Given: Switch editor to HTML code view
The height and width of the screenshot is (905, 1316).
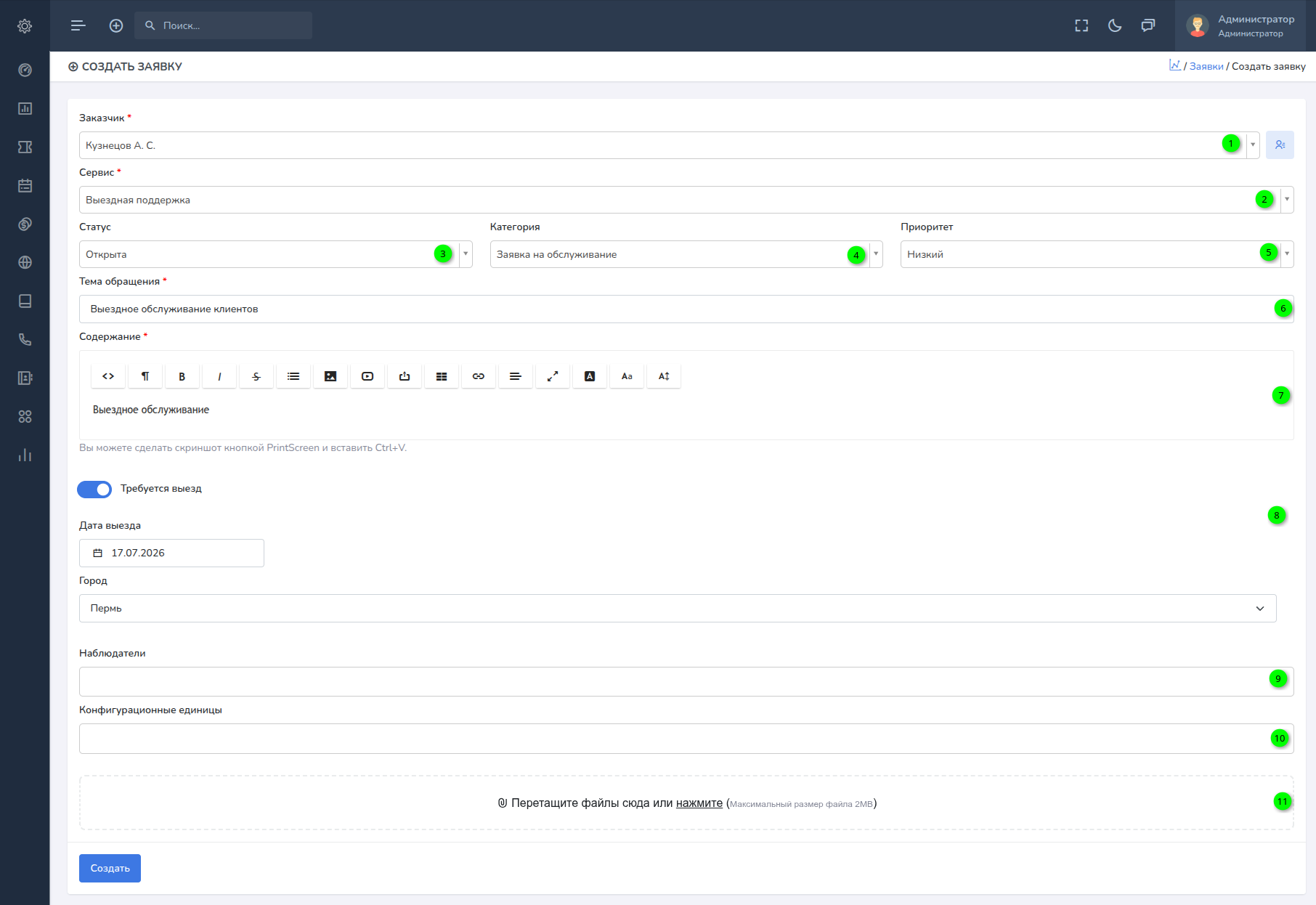Looking at the screenshot, I should [x=108, y=376].
